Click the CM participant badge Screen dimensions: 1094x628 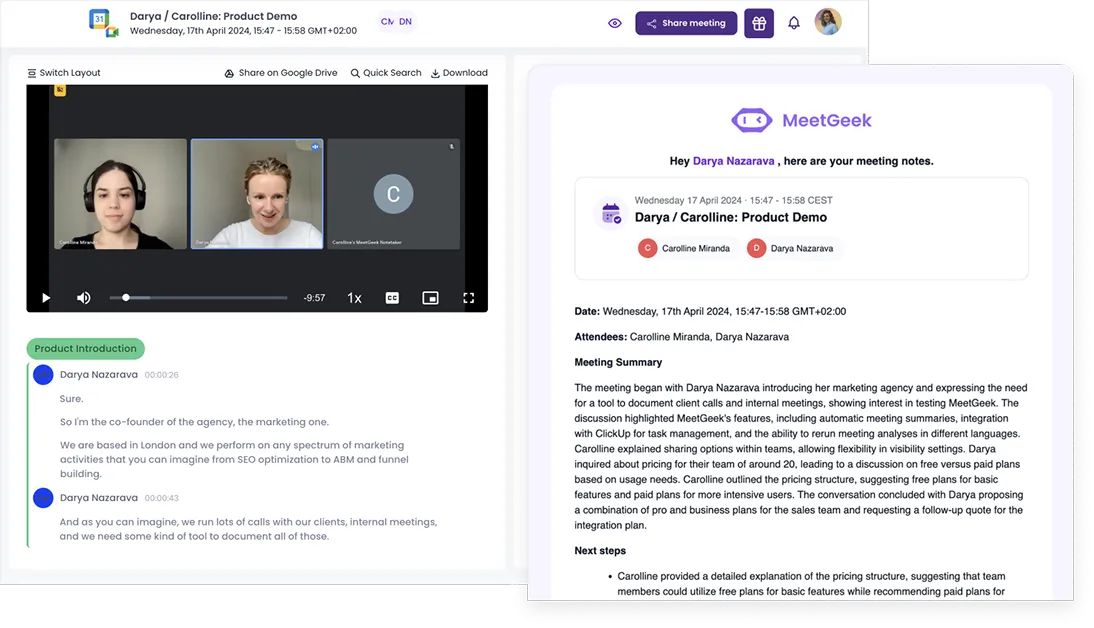(387, 22)
